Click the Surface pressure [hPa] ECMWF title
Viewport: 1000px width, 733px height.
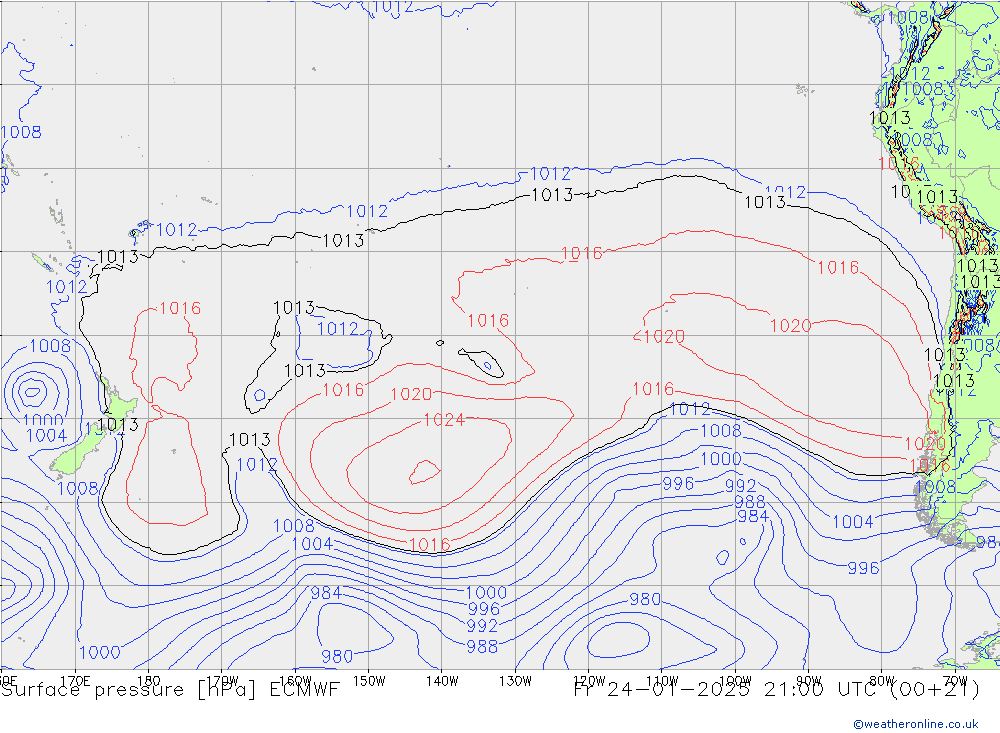170,690
